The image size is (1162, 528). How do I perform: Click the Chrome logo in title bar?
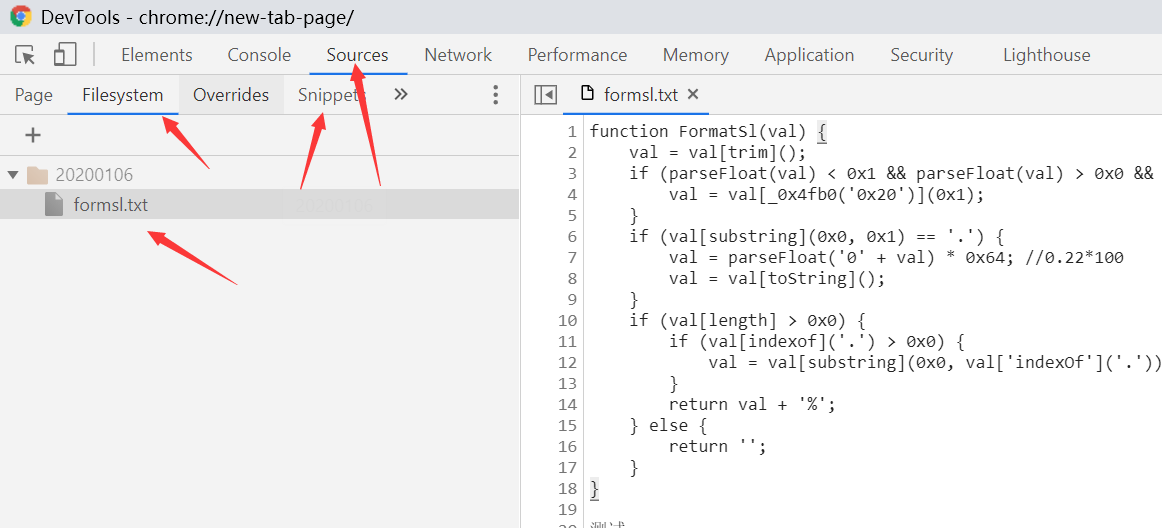[x=21, y=16]
